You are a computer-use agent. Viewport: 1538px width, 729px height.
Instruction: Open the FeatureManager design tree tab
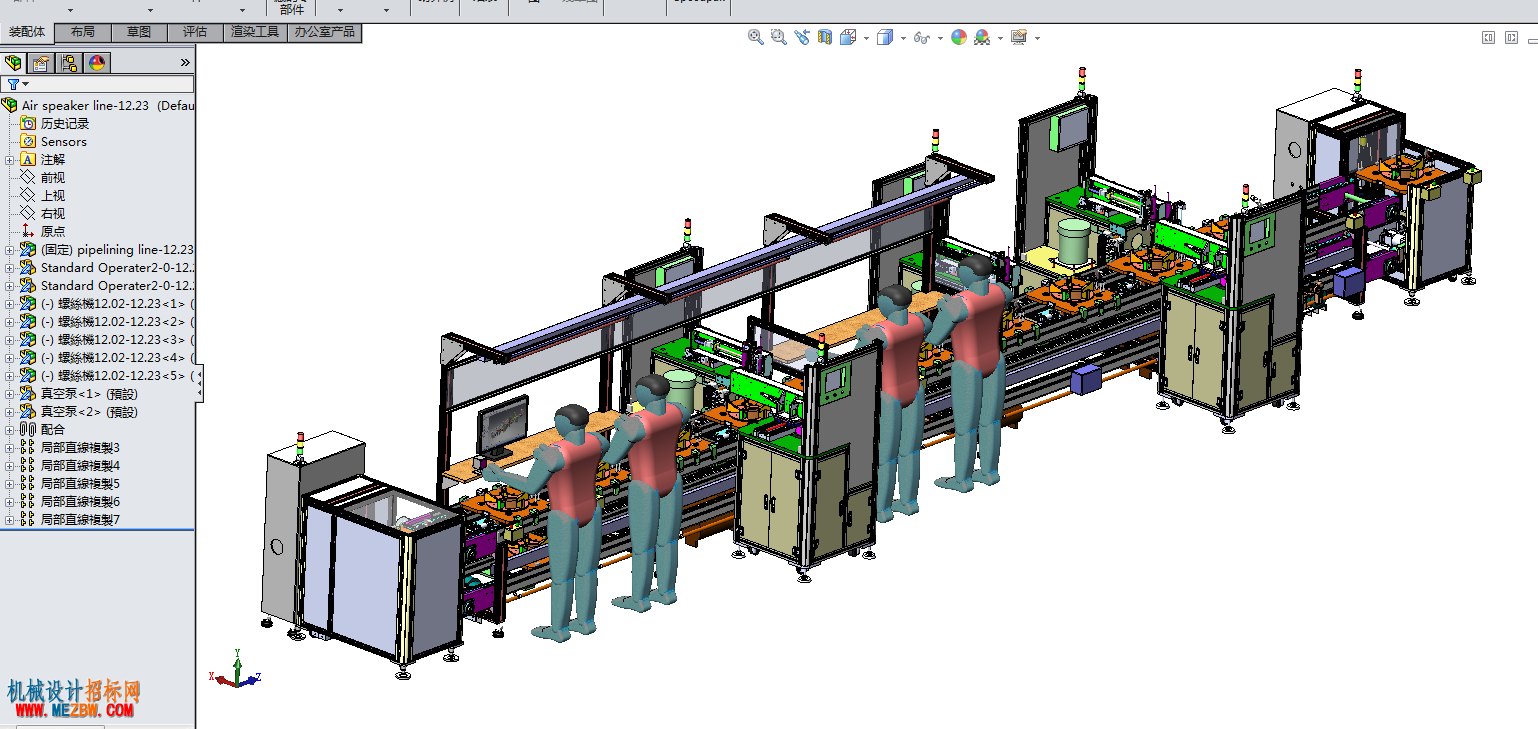pyautogui.click(x=14, y=63)
